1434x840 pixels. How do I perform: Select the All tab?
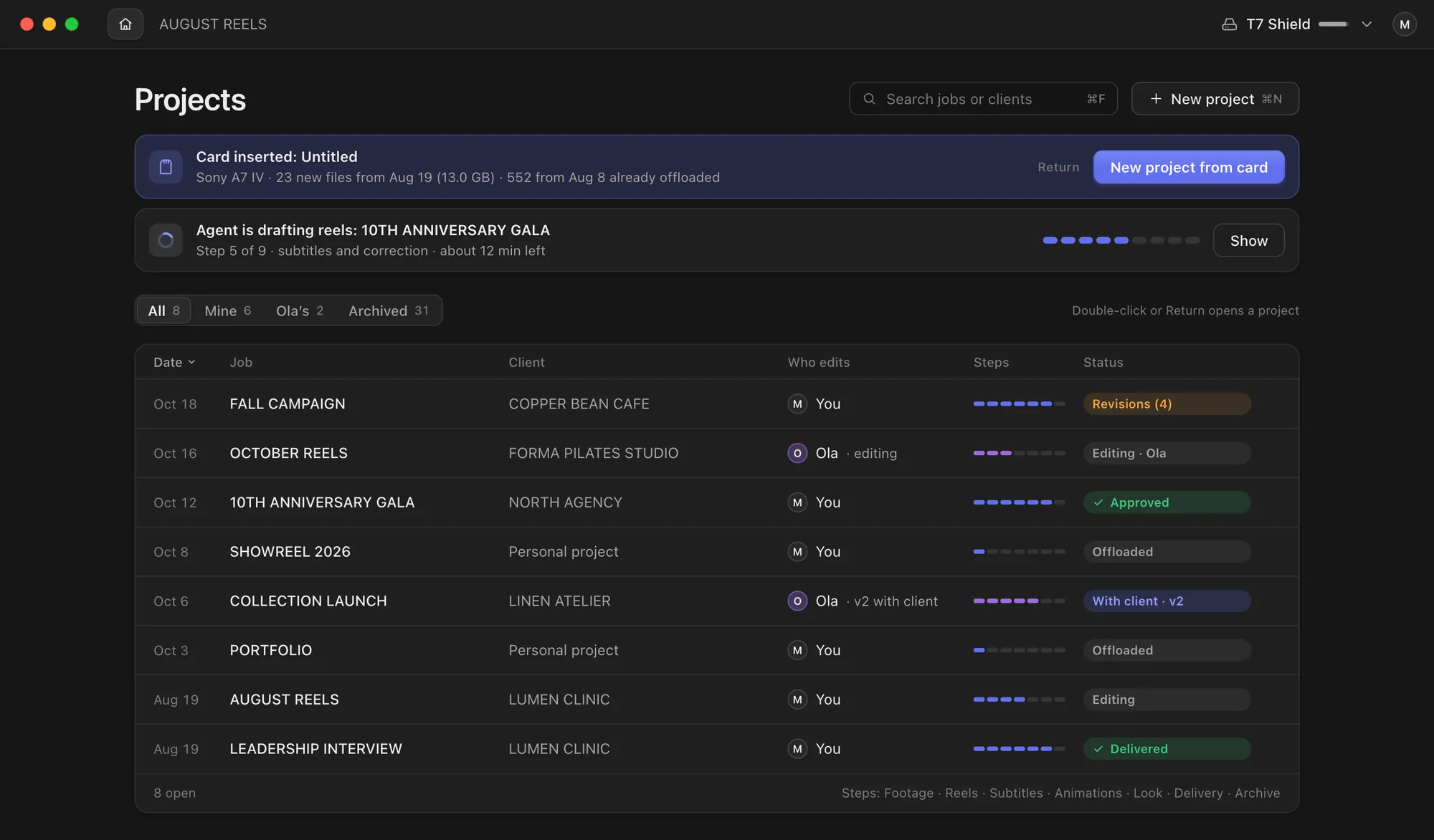click(163, 310)
